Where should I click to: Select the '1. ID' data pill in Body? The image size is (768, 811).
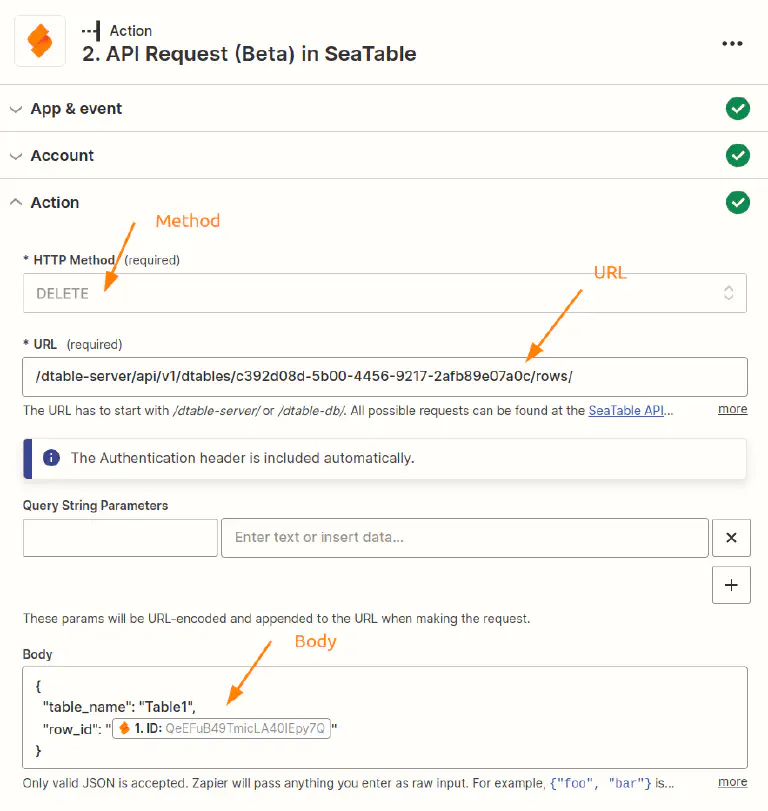[x=222, y=728]
